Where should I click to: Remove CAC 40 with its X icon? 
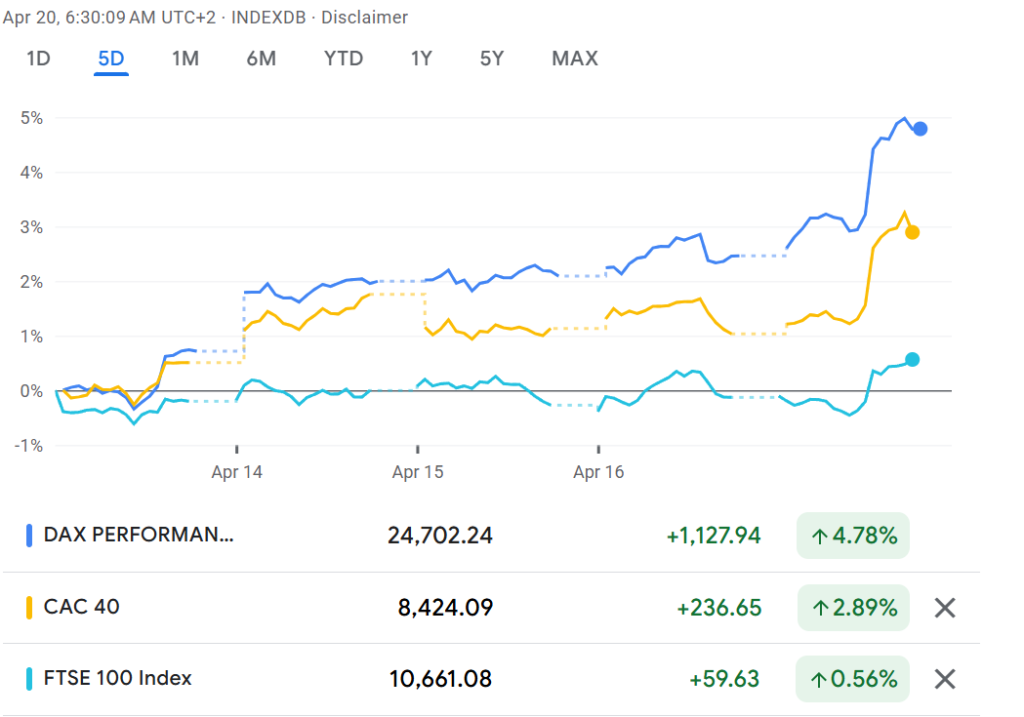pos(945,607)
